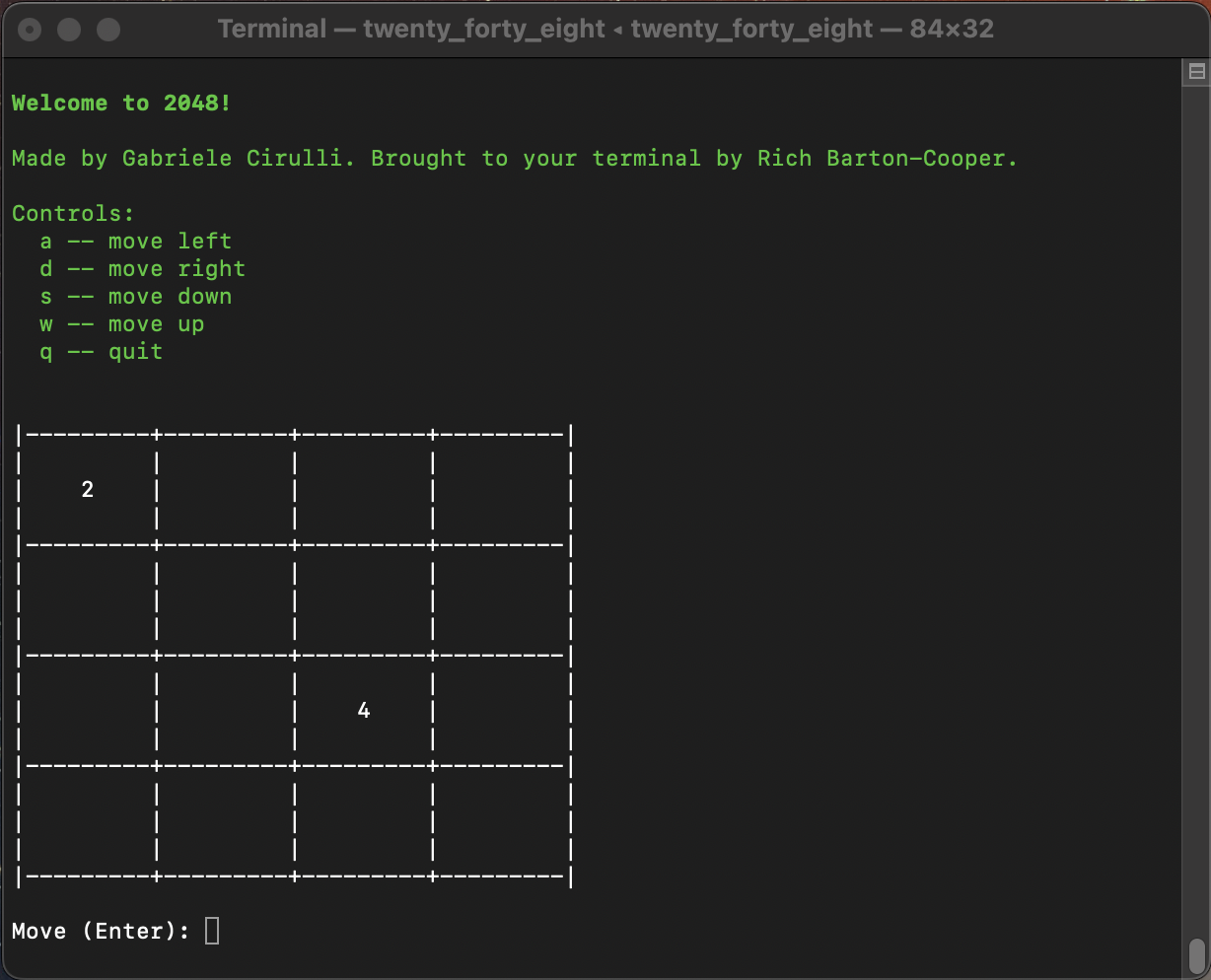Click the 'w -- move up' control entry
This screenshot has height=980, width=1211.
tap(123, 323)
